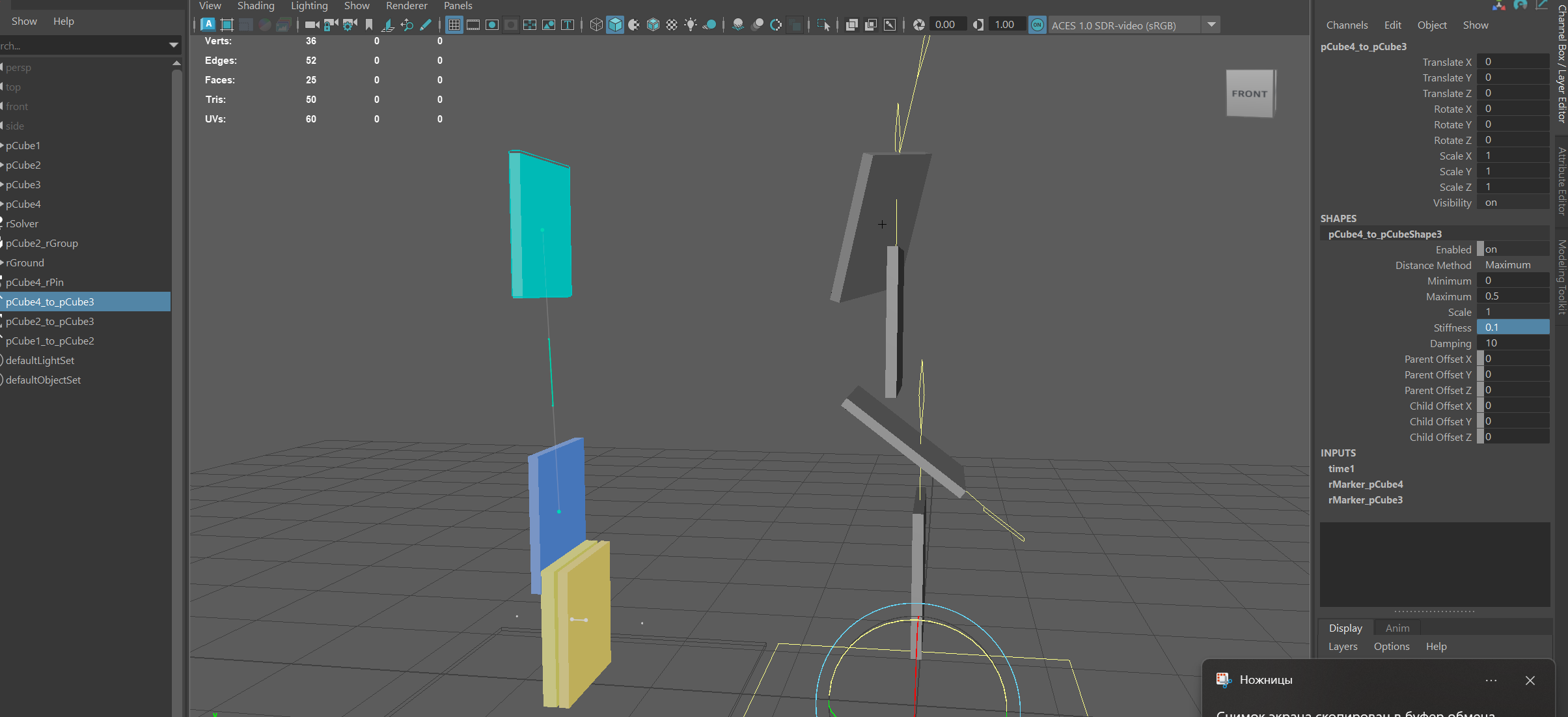Select rMarker_pCube4 input node
The height and width of the screenshot is (717, 1568).
1366,484
